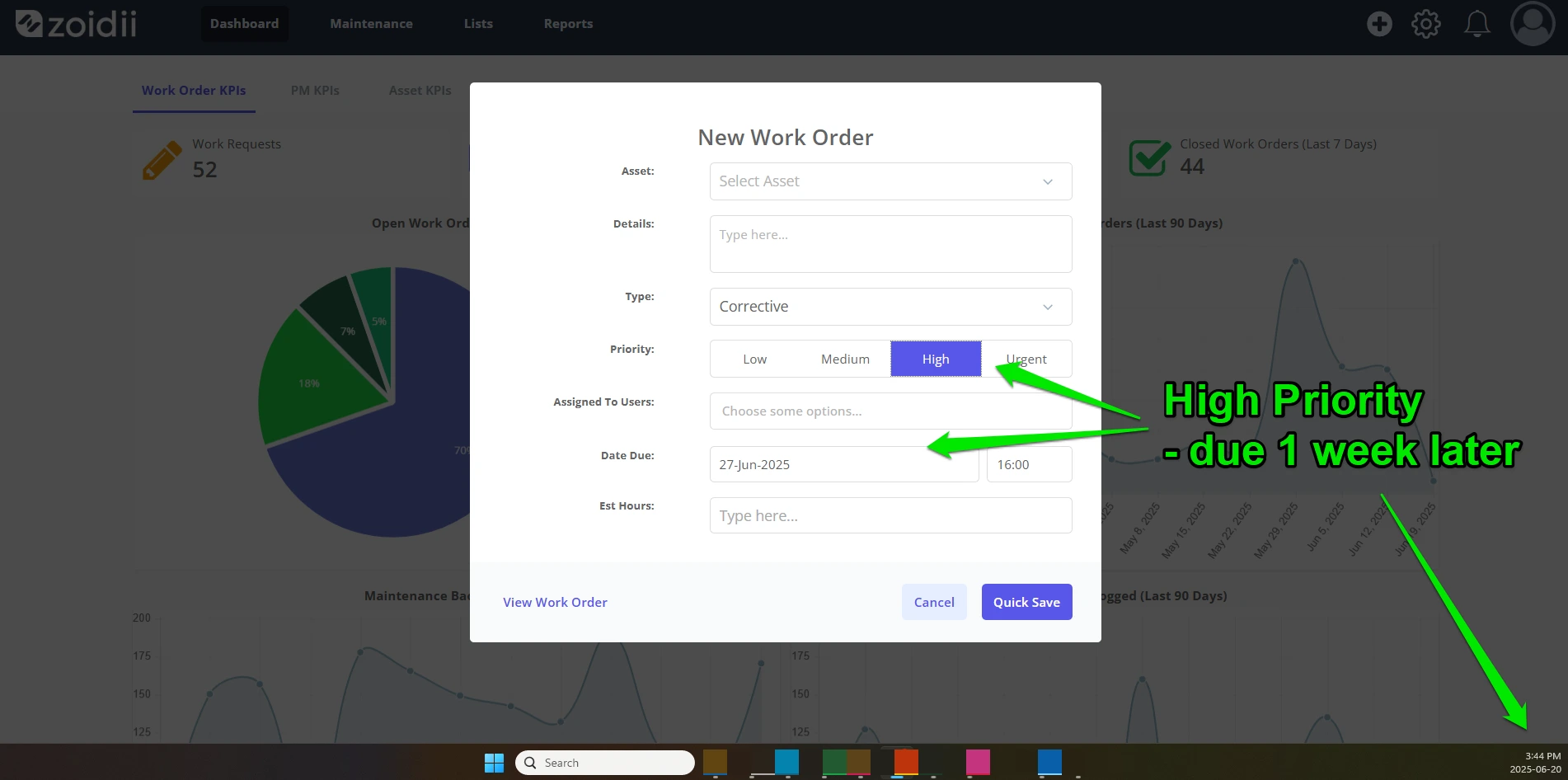Open the taskbar clock showing 3:44 PM
Image resolution: width=1568 pixels, height=780 pixels.
pos(1535,763)
